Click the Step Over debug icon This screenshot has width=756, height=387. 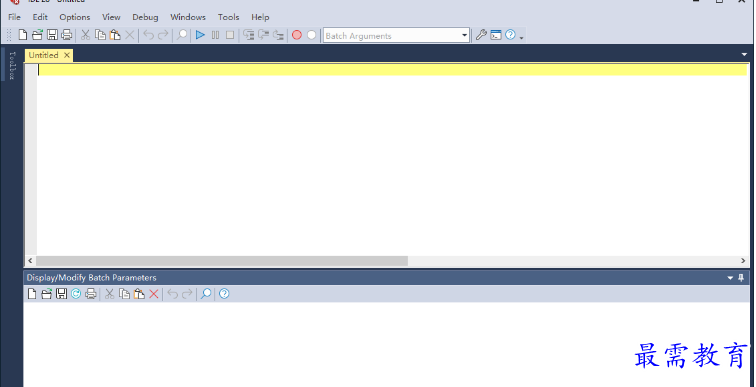pyautogui.click(x=264, y=35)
